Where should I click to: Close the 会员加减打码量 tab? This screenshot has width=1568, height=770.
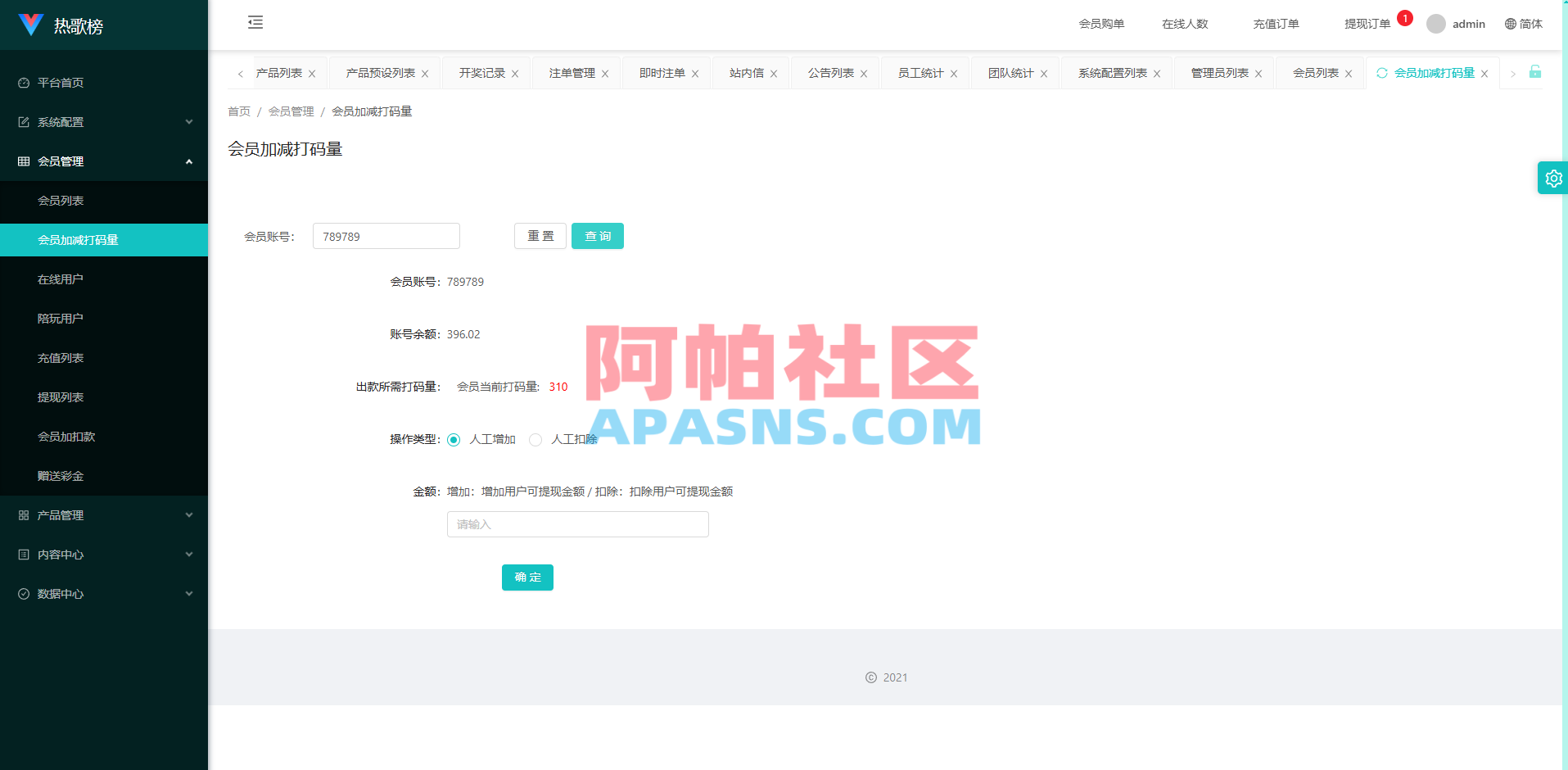click(x=1484, y=74)
